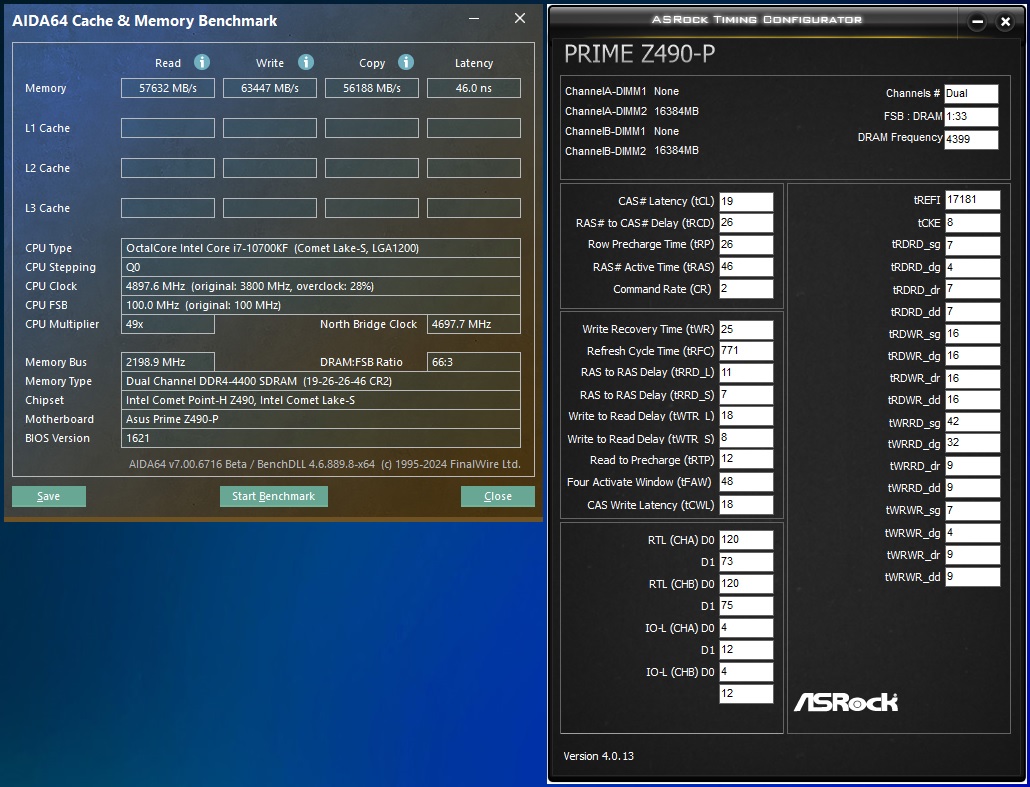Click the FSB : DRAM field 1:33
Image resolution: width=1030 pixels, height=787 pixels.
[971, 116]
